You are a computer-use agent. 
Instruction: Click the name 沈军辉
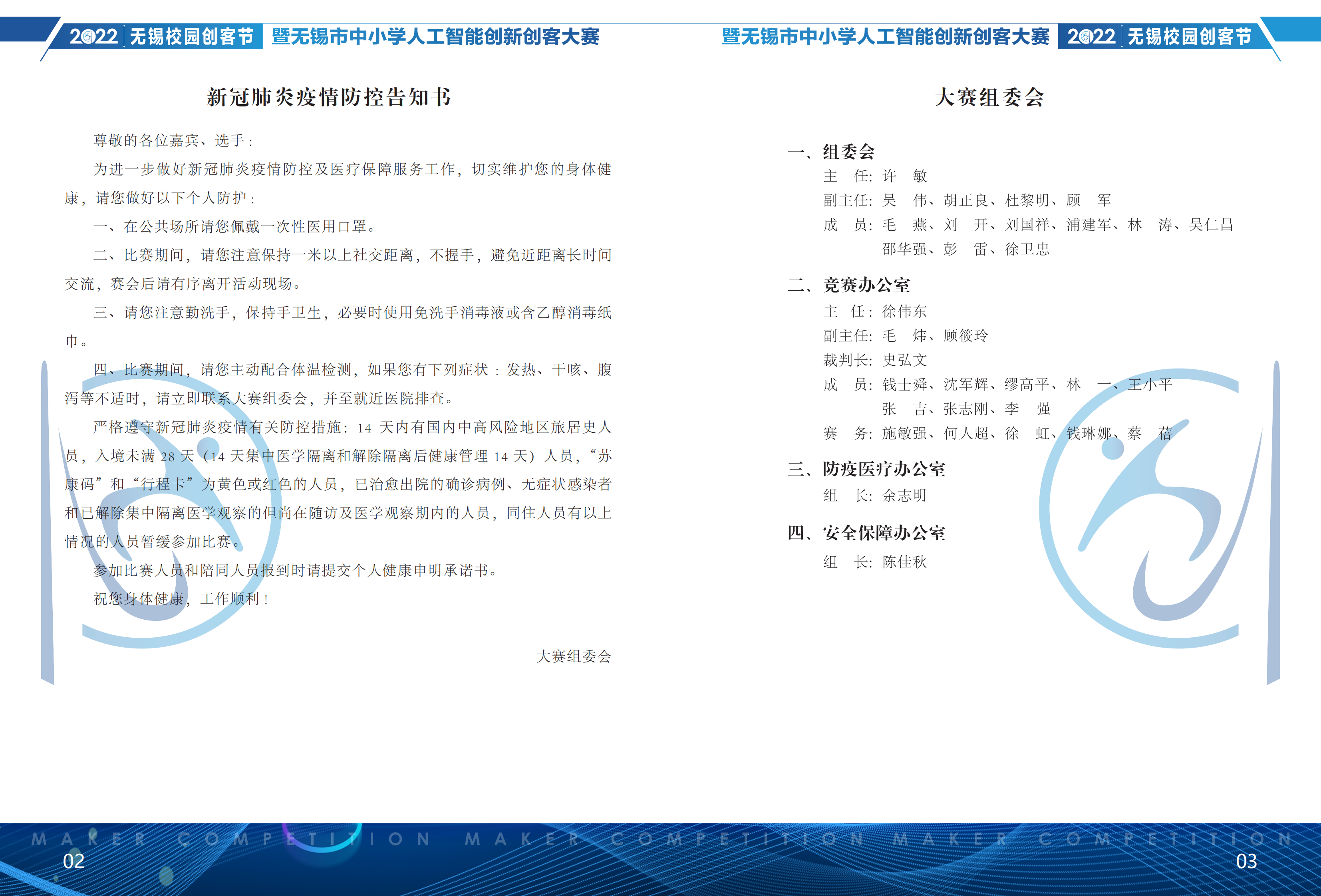coord(966,385)
